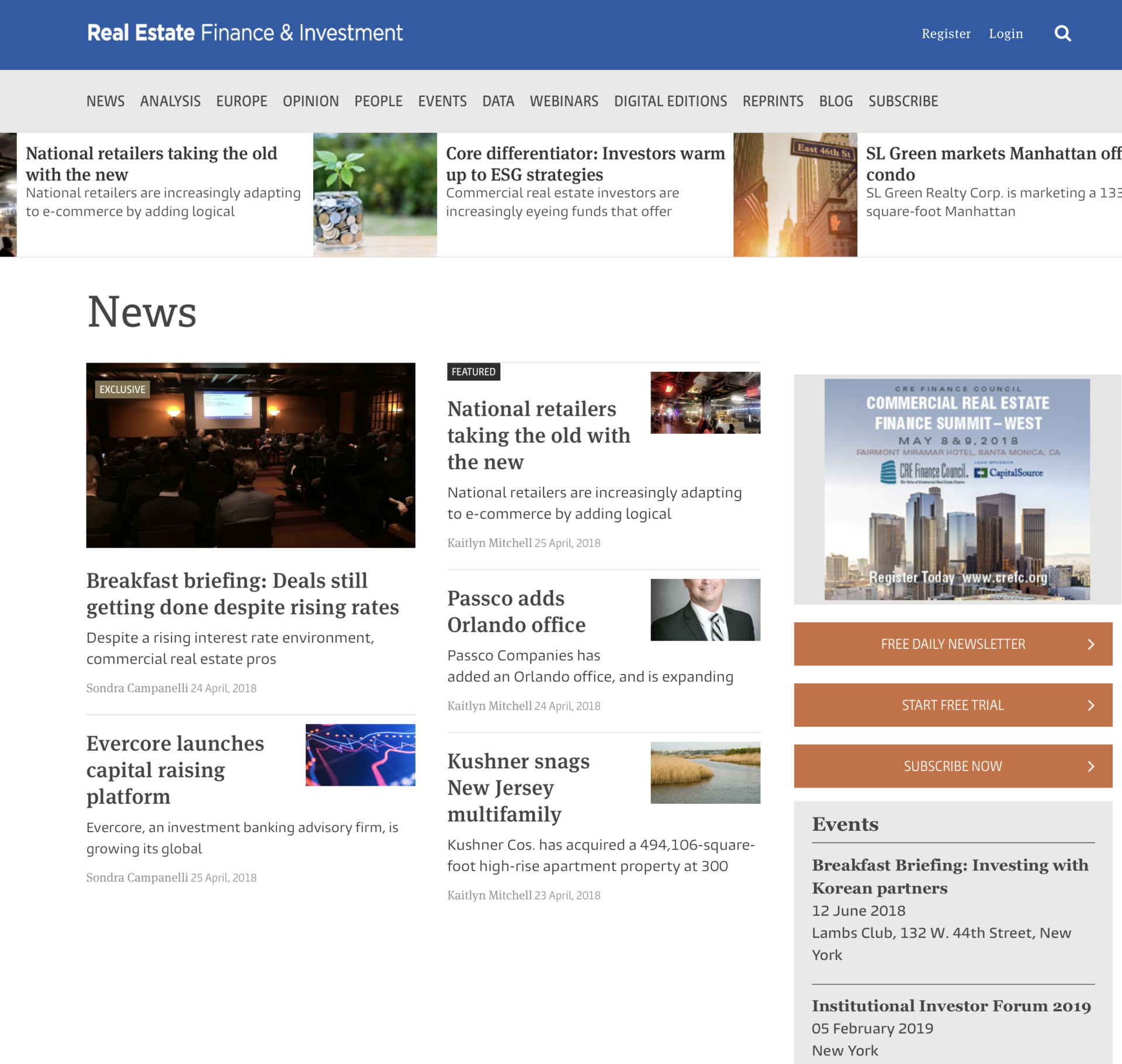This screenshot has width=1122, height=1064.
Task: Open the ANALYSIS menu item
Action: [x=170, y=100]
